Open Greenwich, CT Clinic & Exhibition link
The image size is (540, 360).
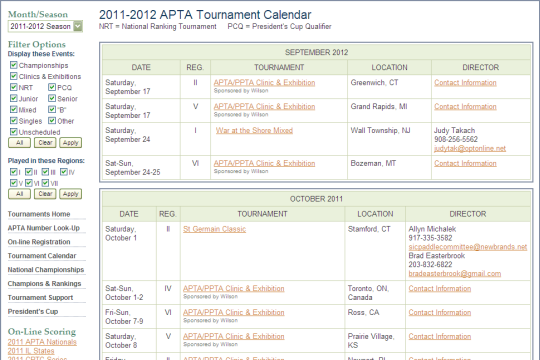(264, 83)
